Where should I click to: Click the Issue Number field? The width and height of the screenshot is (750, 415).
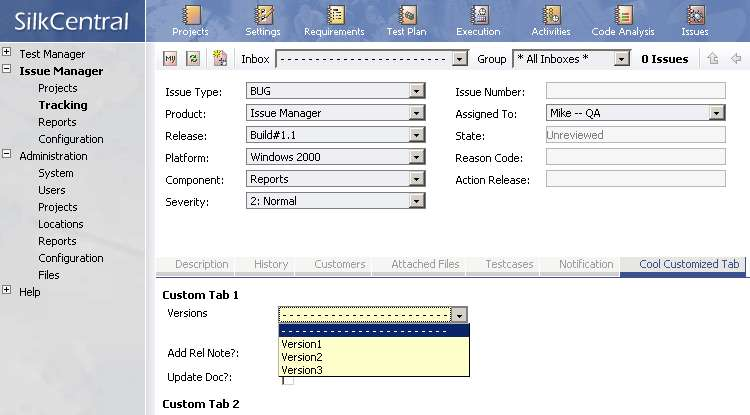point(636,91)
